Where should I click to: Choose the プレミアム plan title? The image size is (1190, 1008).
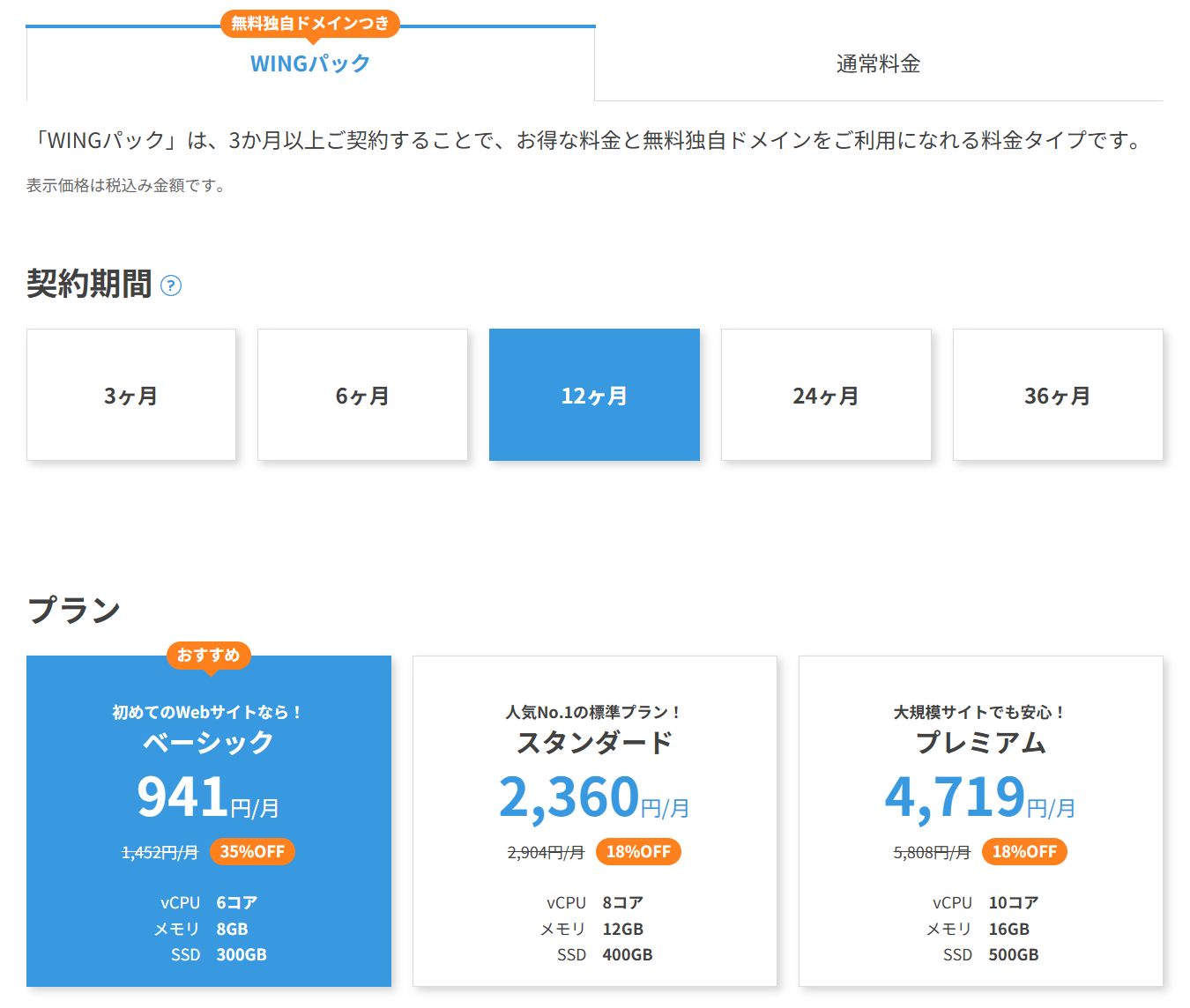(x=981, y=742)
